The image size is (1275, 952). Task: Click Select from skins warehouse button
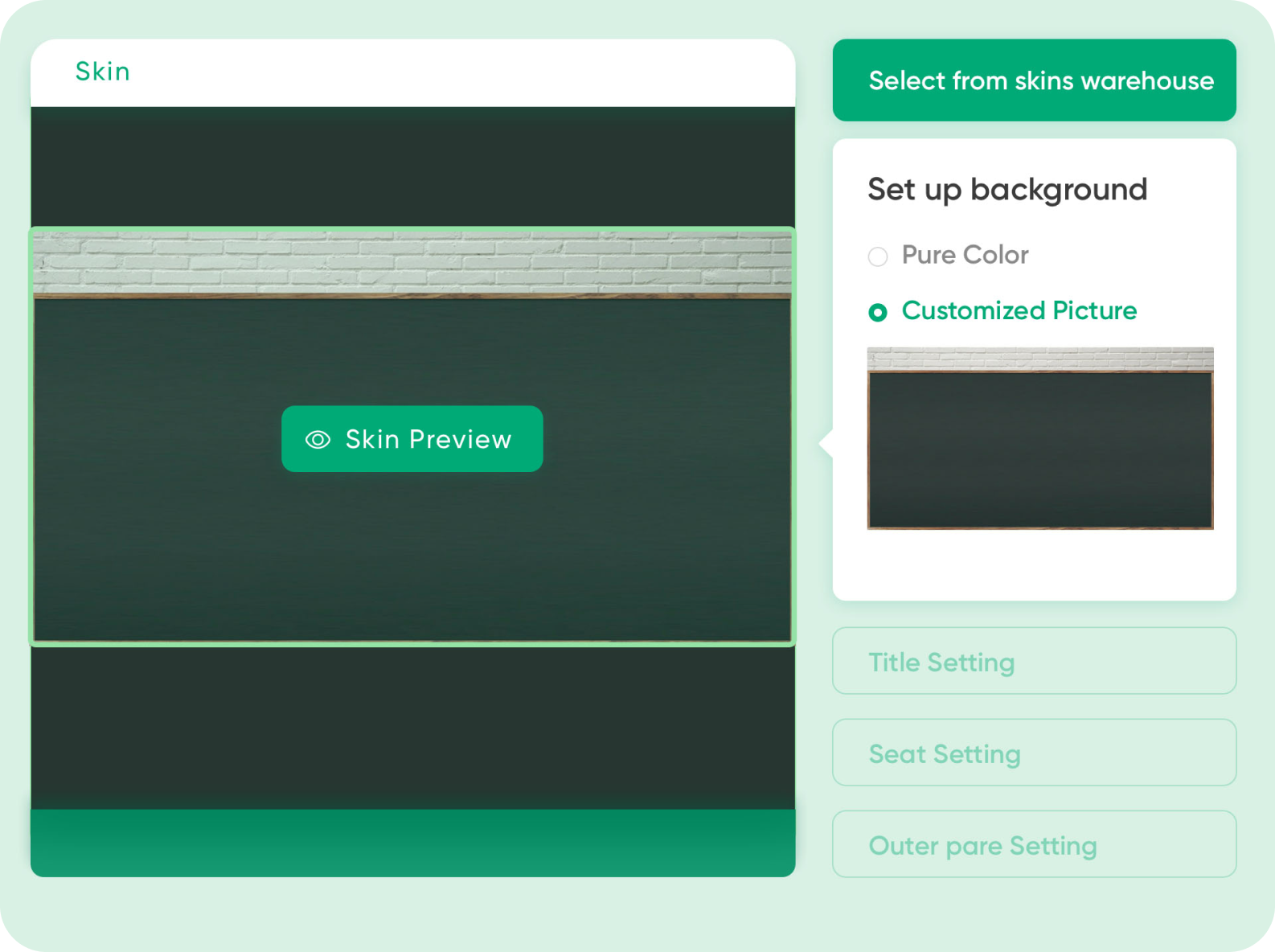[1034, 80]
